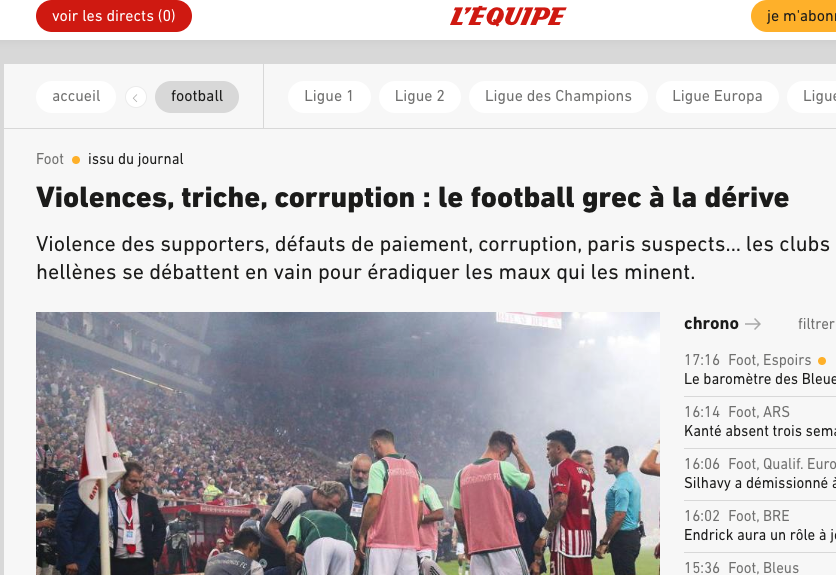Image resolution: width=836 pixels, height=575 pixels.
Task: Click the L'Équipe logo
Action: 508,16
